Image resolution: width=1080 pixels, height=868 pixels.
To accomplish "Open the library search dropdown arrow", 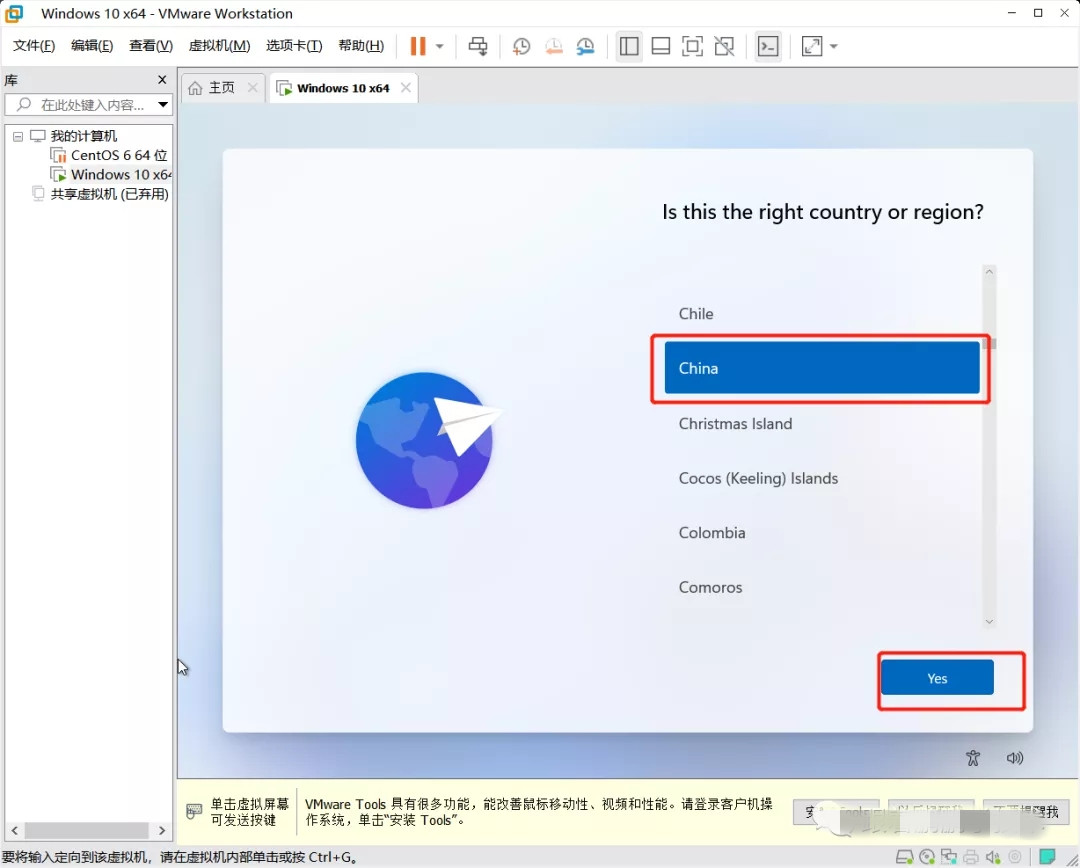I will (x=163, y=105).
